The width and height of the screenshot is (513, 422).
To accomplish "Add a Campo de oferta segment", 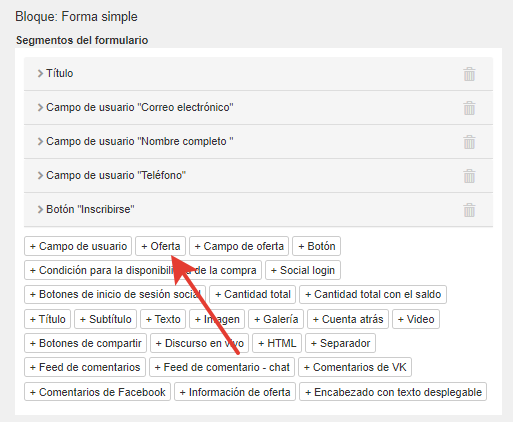I will point(239,246).
